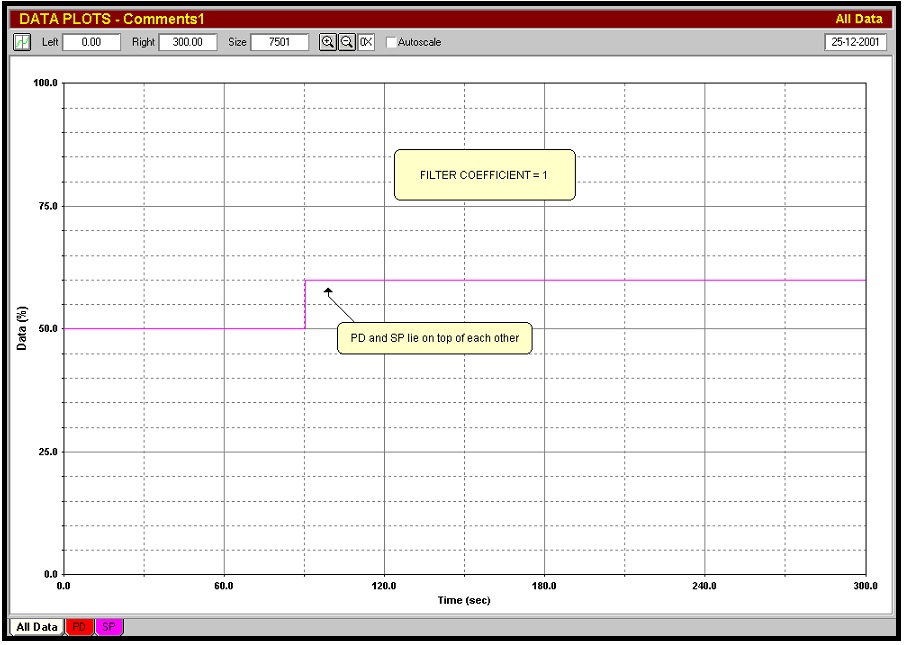Click the All Data label in title bar
Viewport: 904px width, 645px height.
click(x=862, y=17)
